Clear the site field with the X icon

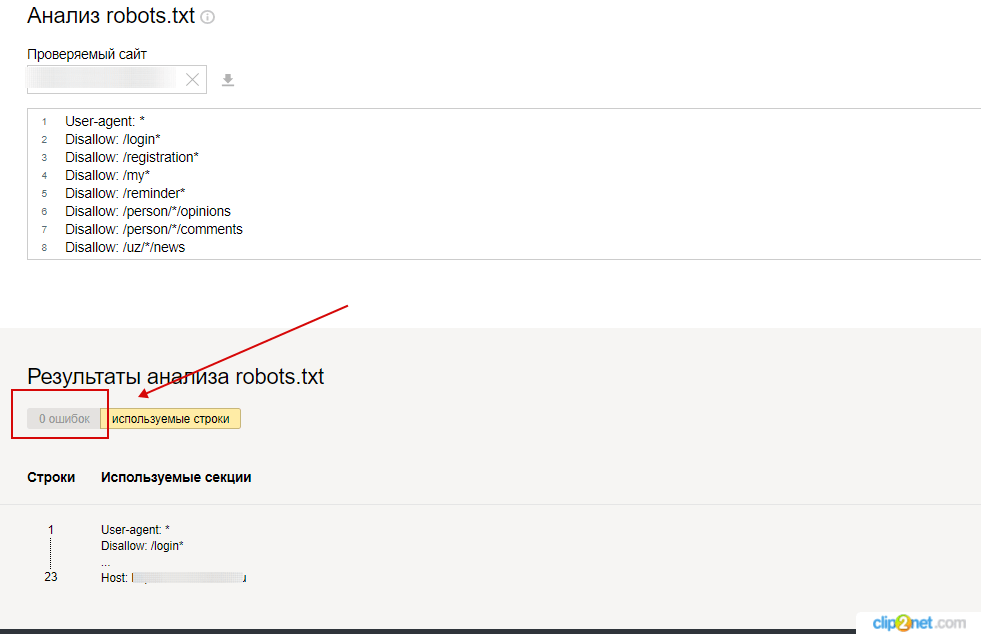[x=192, y=80]
